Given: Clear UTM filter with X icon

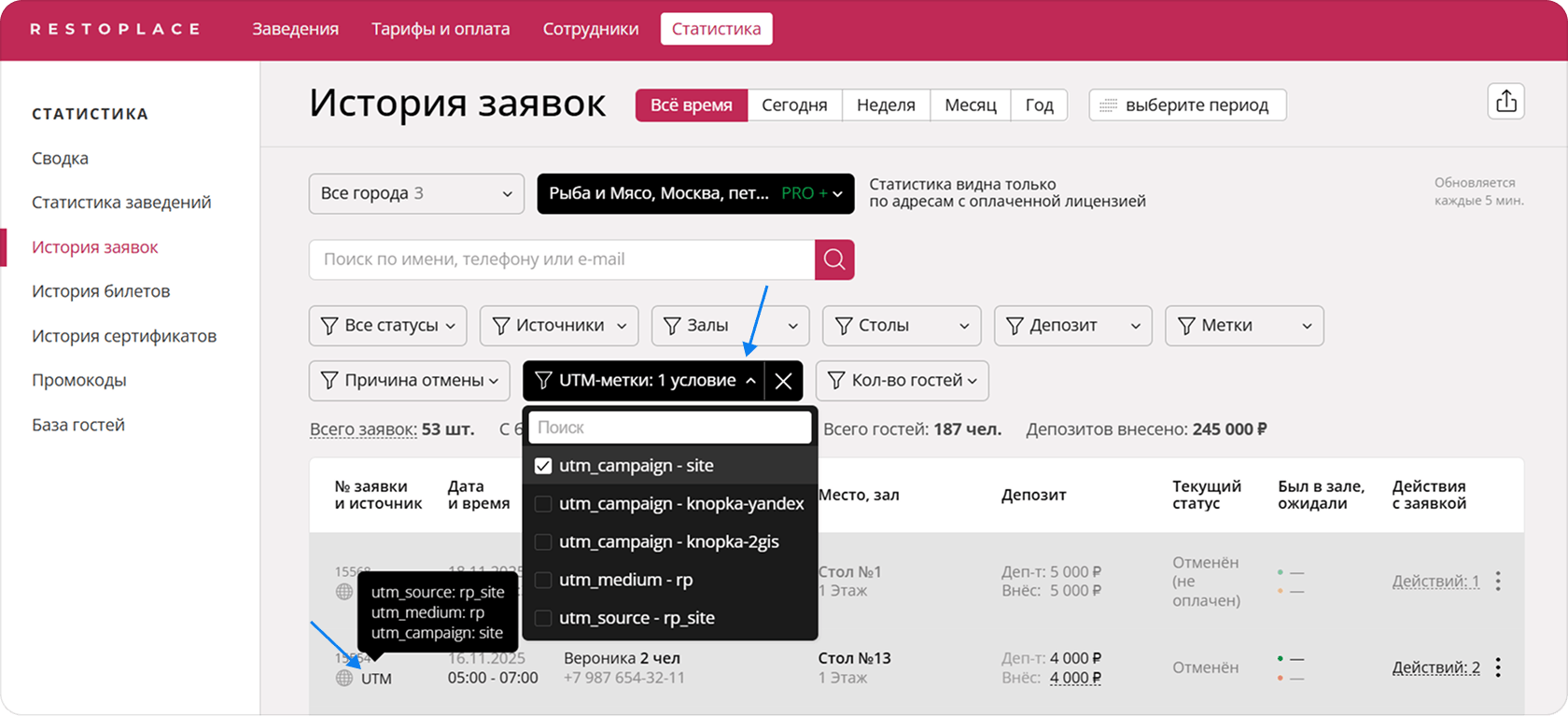Looking at the screenshot, I should click(x=783, y=381).
